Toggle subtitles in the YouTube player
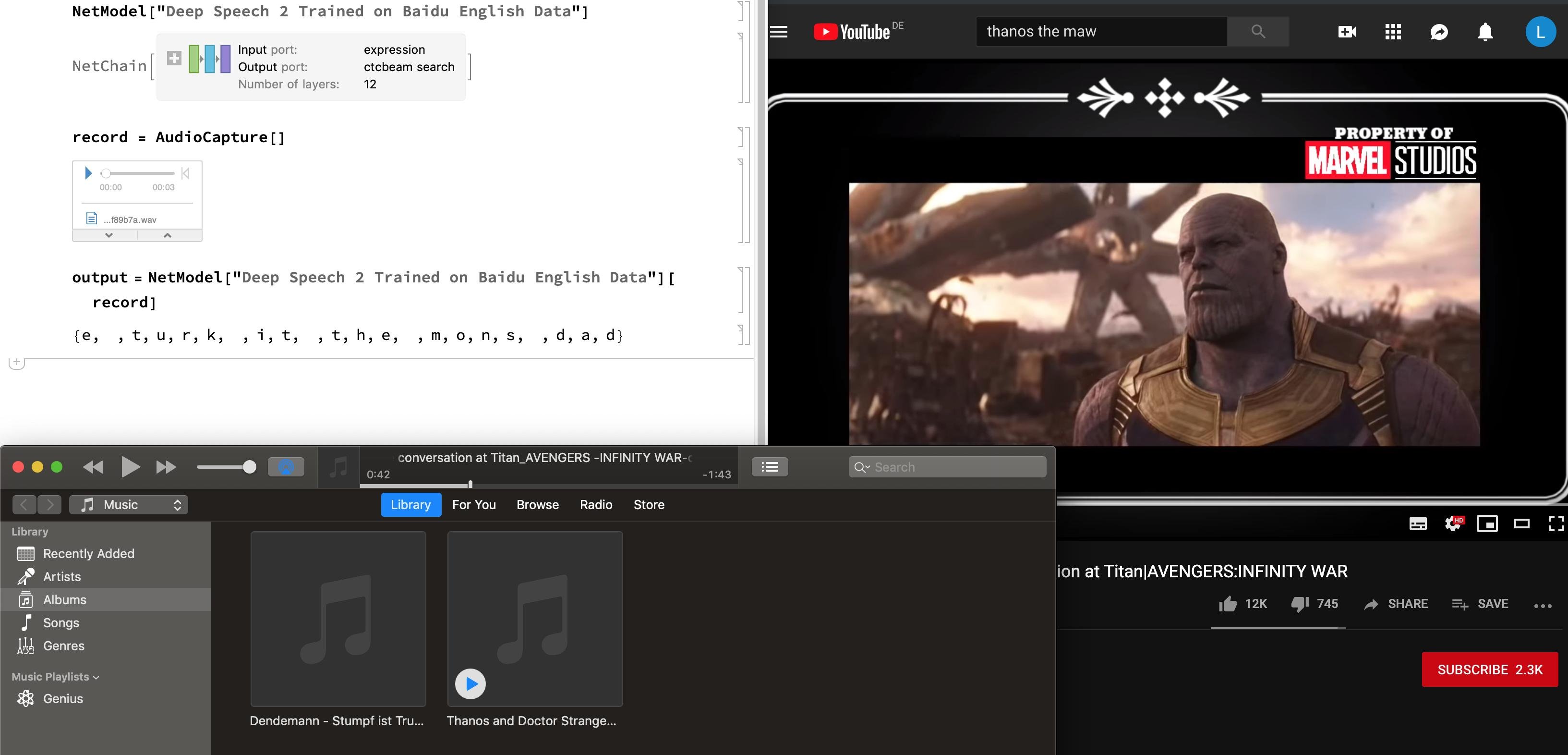Screen dimensions: 1568x755 pyautogui.click(x=1418, y=524)
